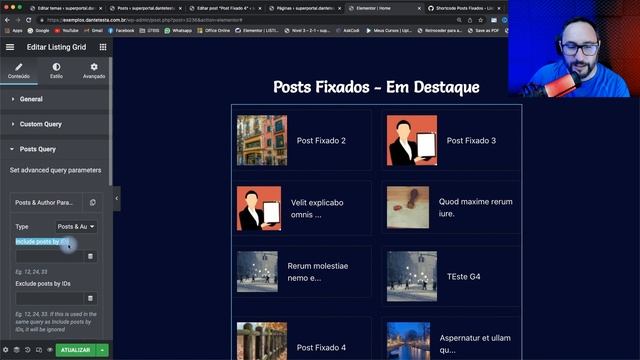Open the widgets grid panel icon
Screen dimensions: 640x360
(103, 47)
